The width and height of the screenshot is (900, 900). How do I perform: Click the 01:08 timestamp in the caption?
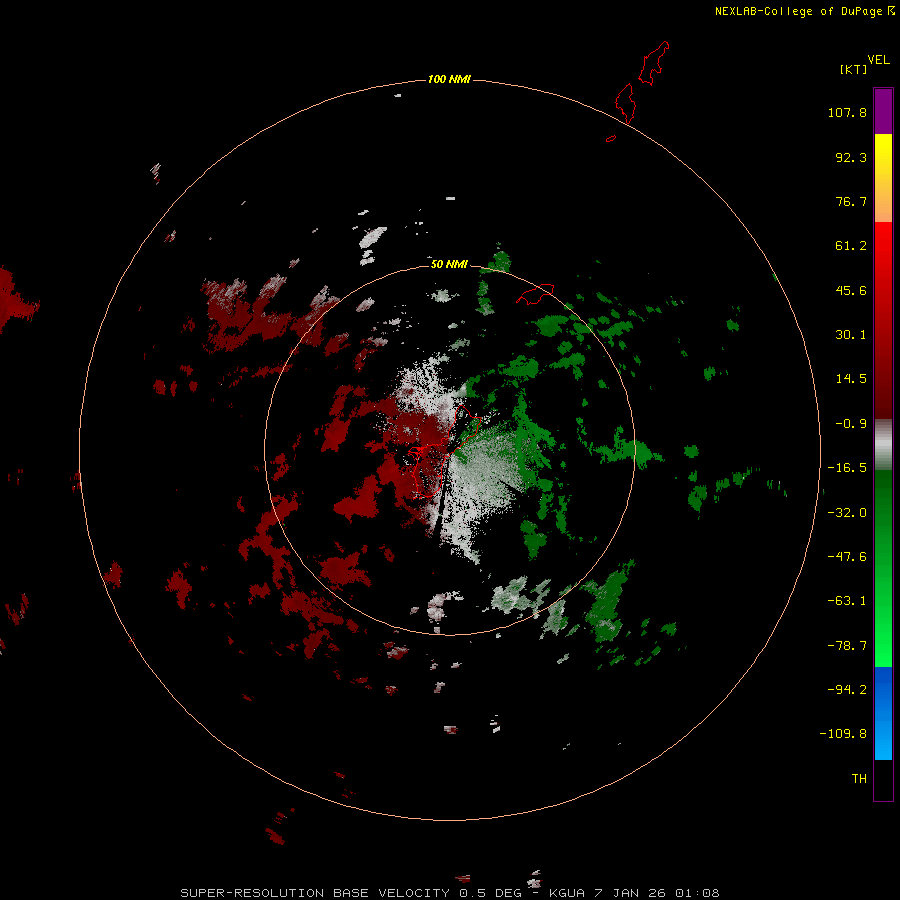pos(697,893)
